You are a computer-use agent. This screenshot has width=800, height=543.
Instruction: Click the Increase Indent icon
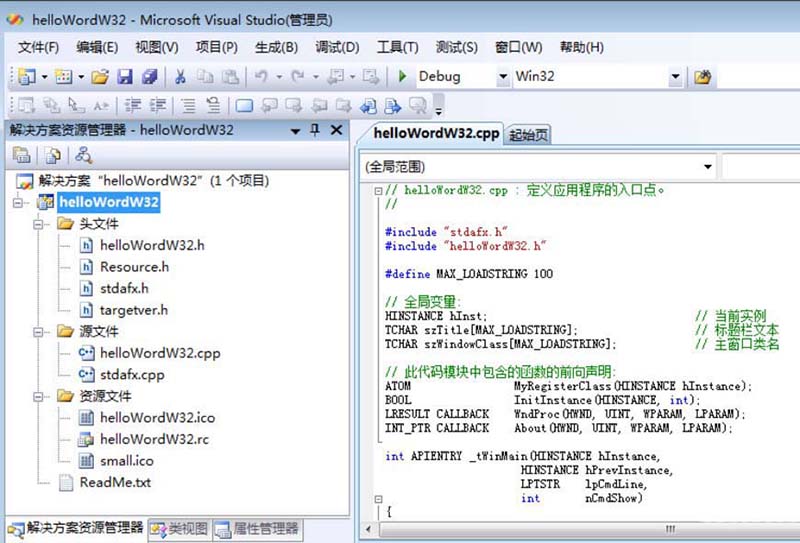(x=158, y=106)
